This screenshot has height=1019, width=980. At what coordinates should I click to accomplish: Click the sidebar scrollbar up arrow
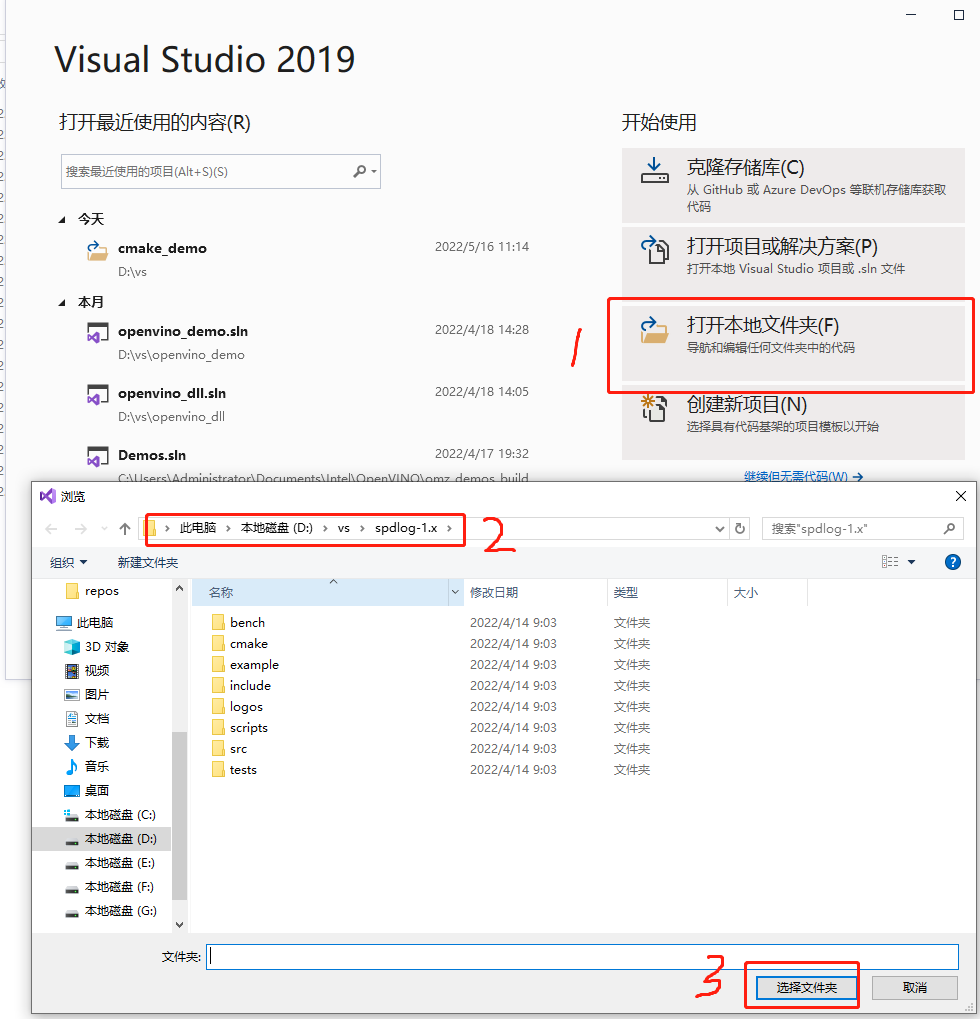click(179, 587)
